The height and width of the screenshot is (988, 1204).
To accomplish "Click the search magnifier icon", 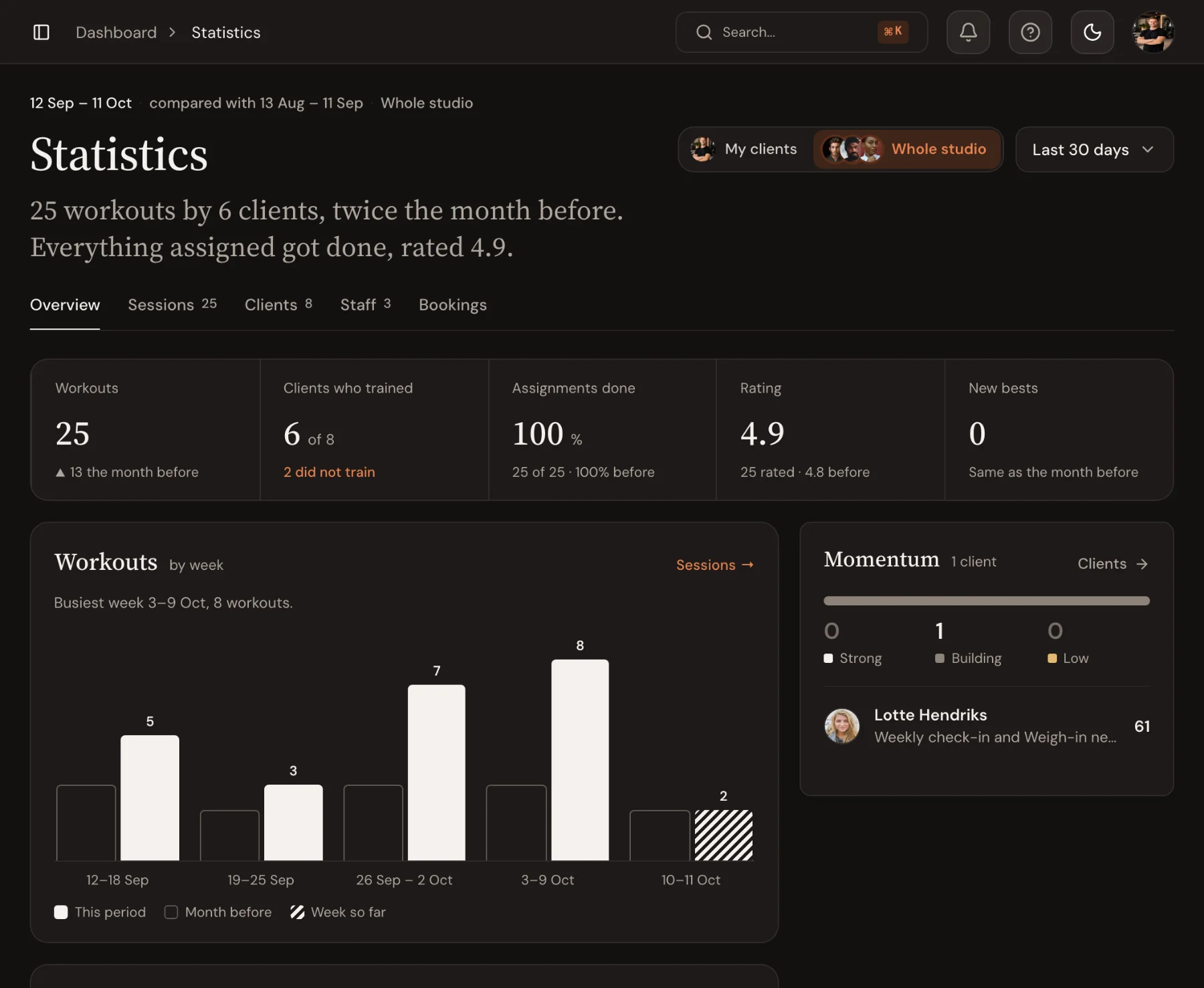I will point(704,32).
